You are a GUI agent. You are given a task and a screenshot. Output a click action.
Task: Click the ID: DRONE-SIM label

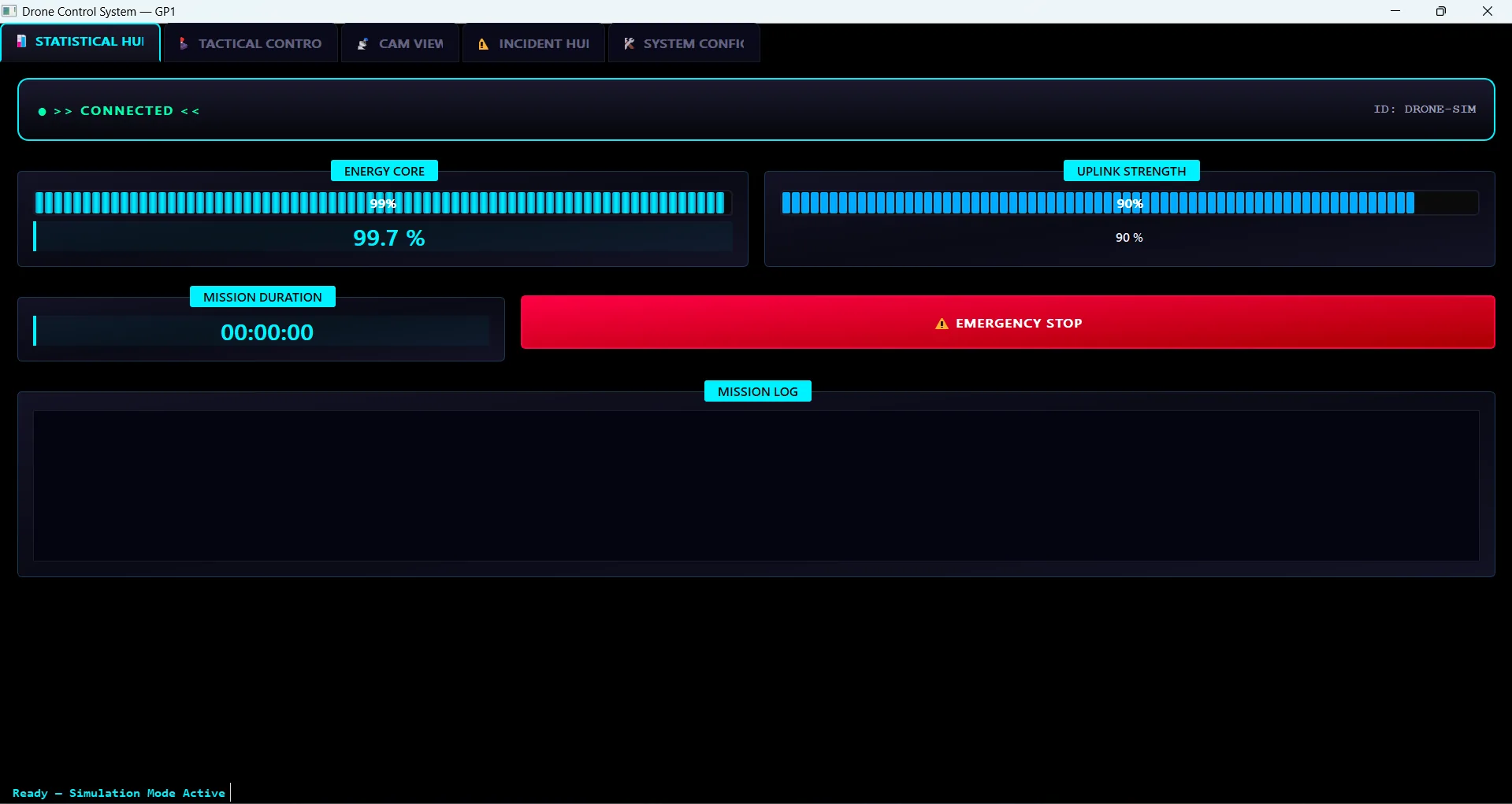[1425, 109]
